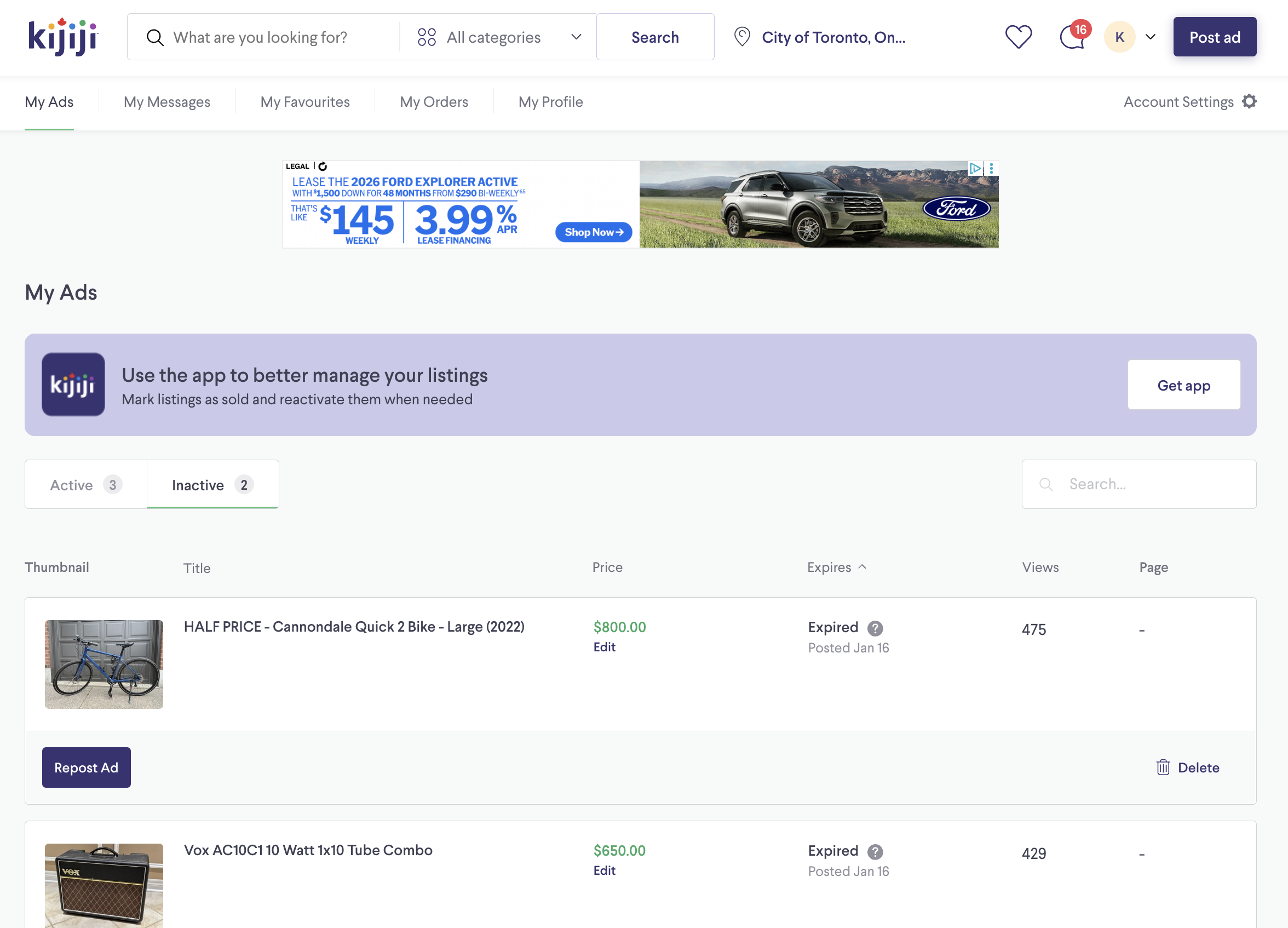The height and width of the screenshot is (928, 1288).
Task: Expand the account menu via the avatar chevron
Action: coord(1151,36)
